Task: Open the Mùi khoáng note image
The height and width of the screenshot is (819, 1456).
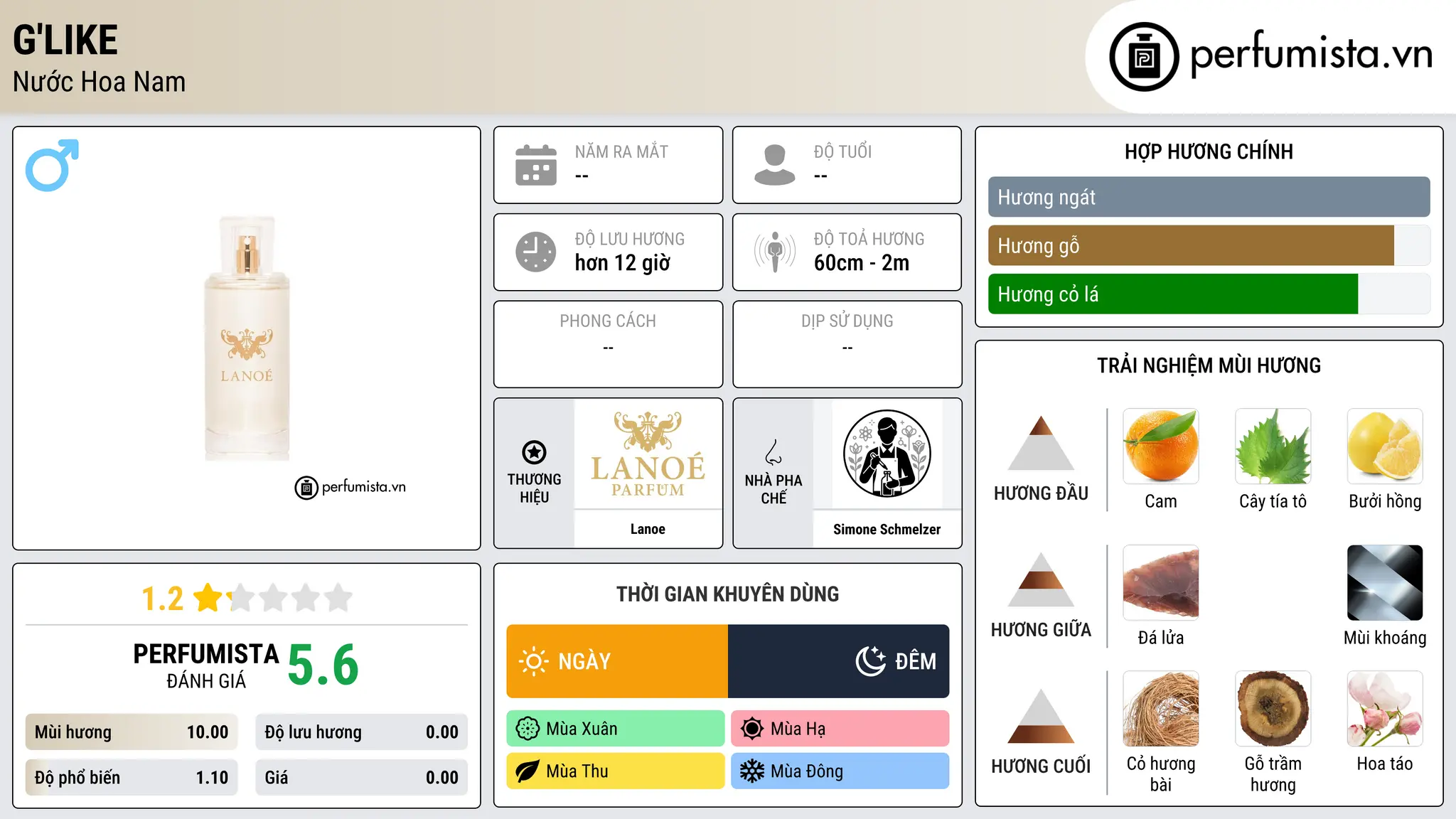Action: pyautogui.click(x=1385, y=583)
